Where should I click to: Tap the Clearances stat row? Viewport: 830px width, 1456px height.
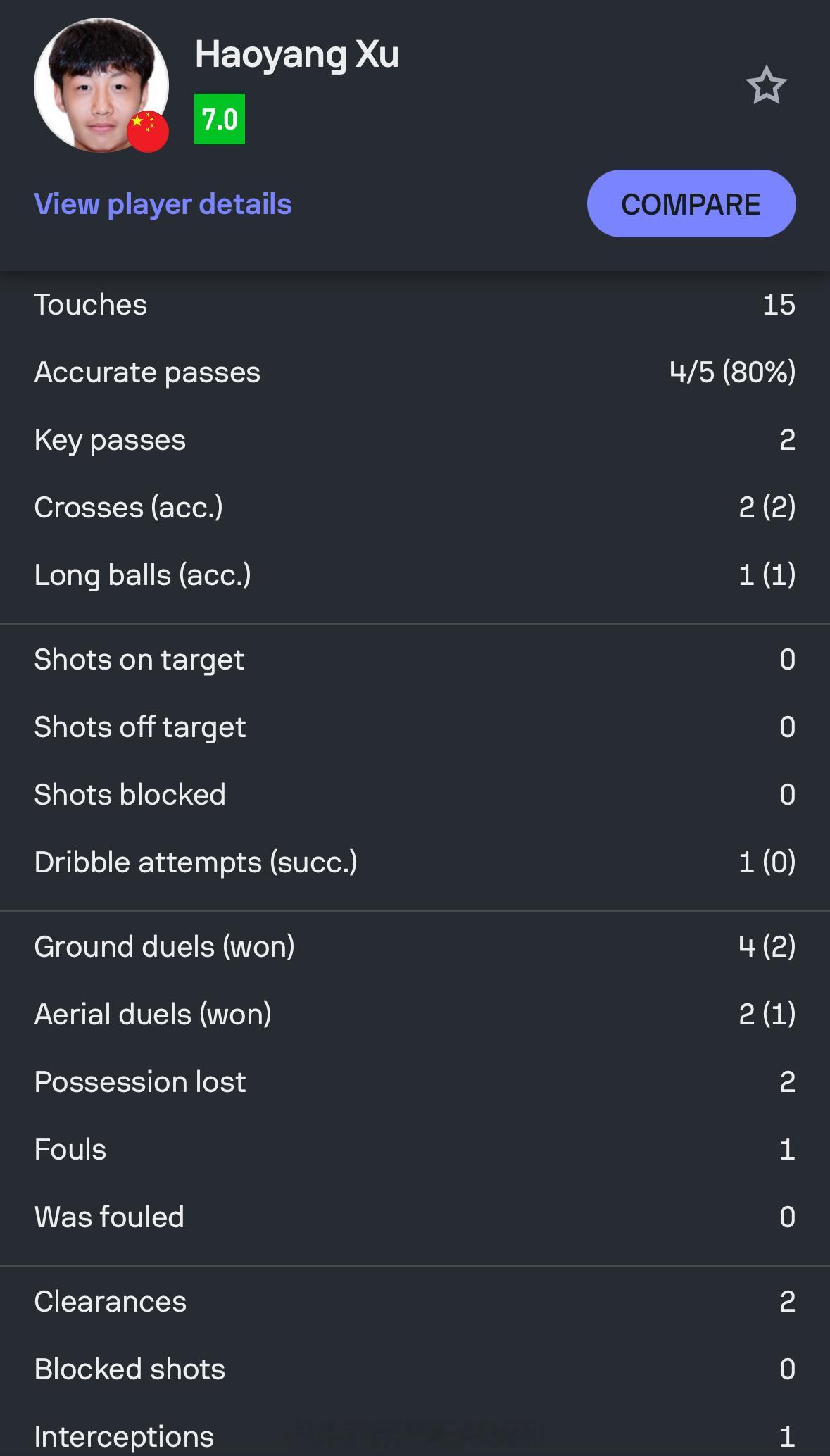[x=415, y=1302]
